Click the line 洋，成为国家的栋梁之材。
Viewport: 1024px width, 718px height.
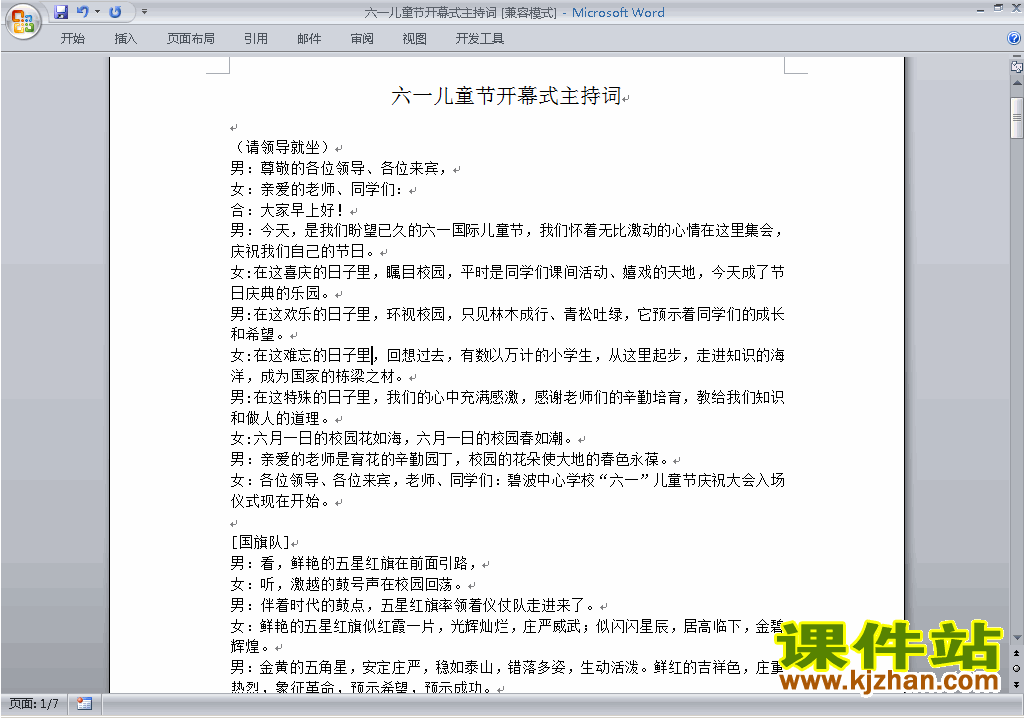[318, 376]
